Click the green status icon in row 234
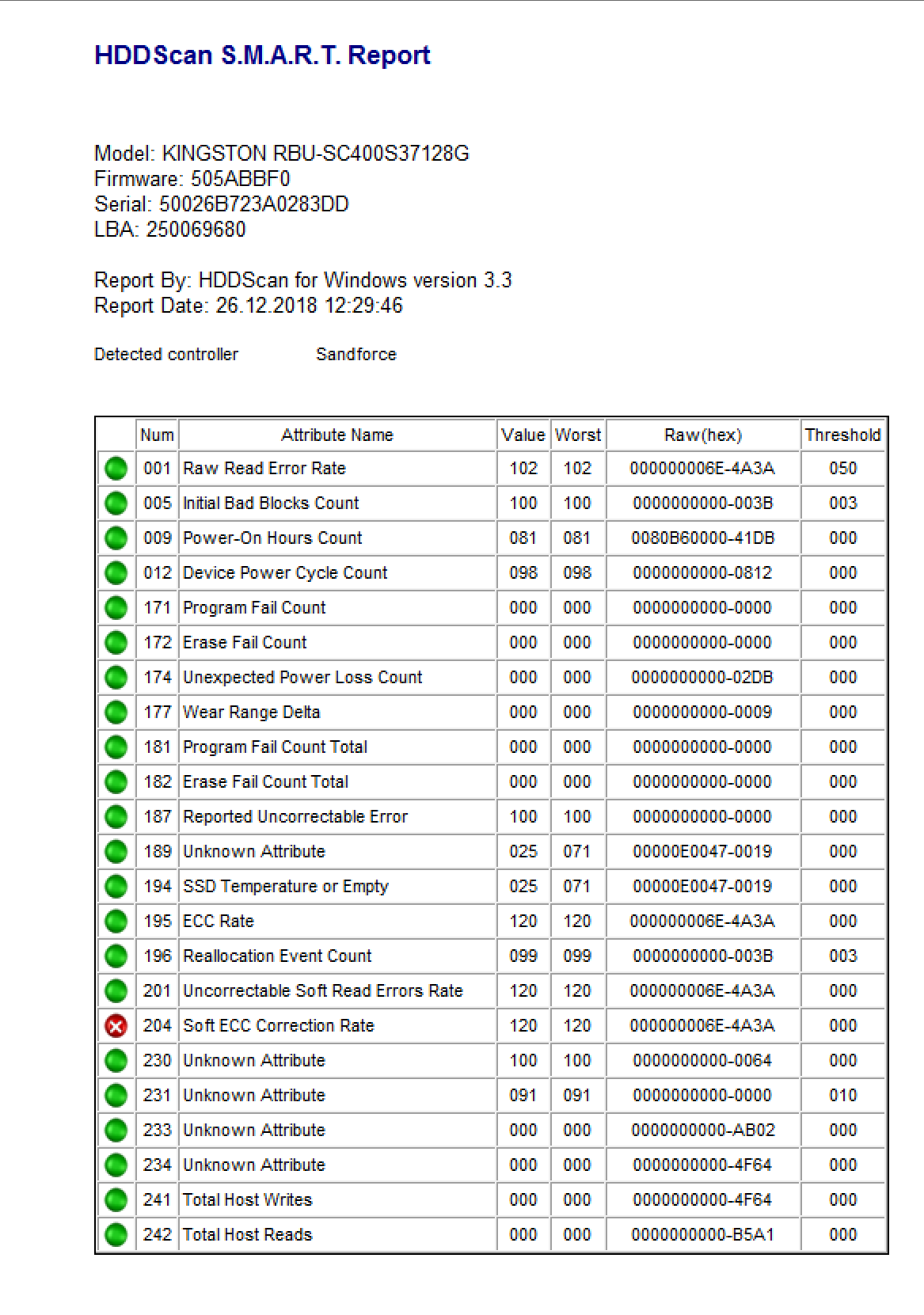Image resolution: width=924 pixels, height=1315 pixels. click(x=116, y=1165)
